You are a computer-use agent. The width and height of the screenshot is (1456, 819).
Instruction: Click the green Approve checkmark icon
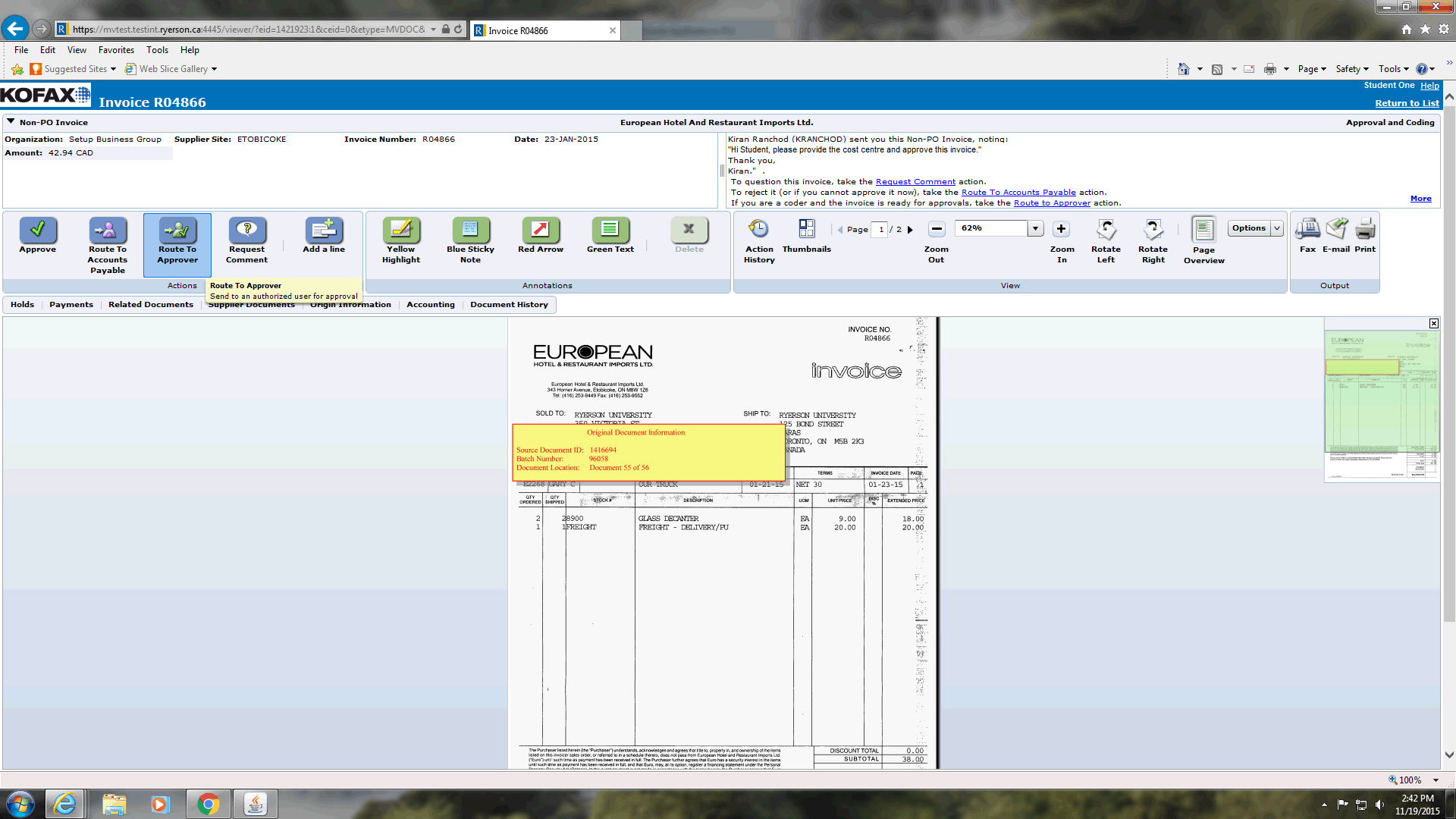pos(37,230)
